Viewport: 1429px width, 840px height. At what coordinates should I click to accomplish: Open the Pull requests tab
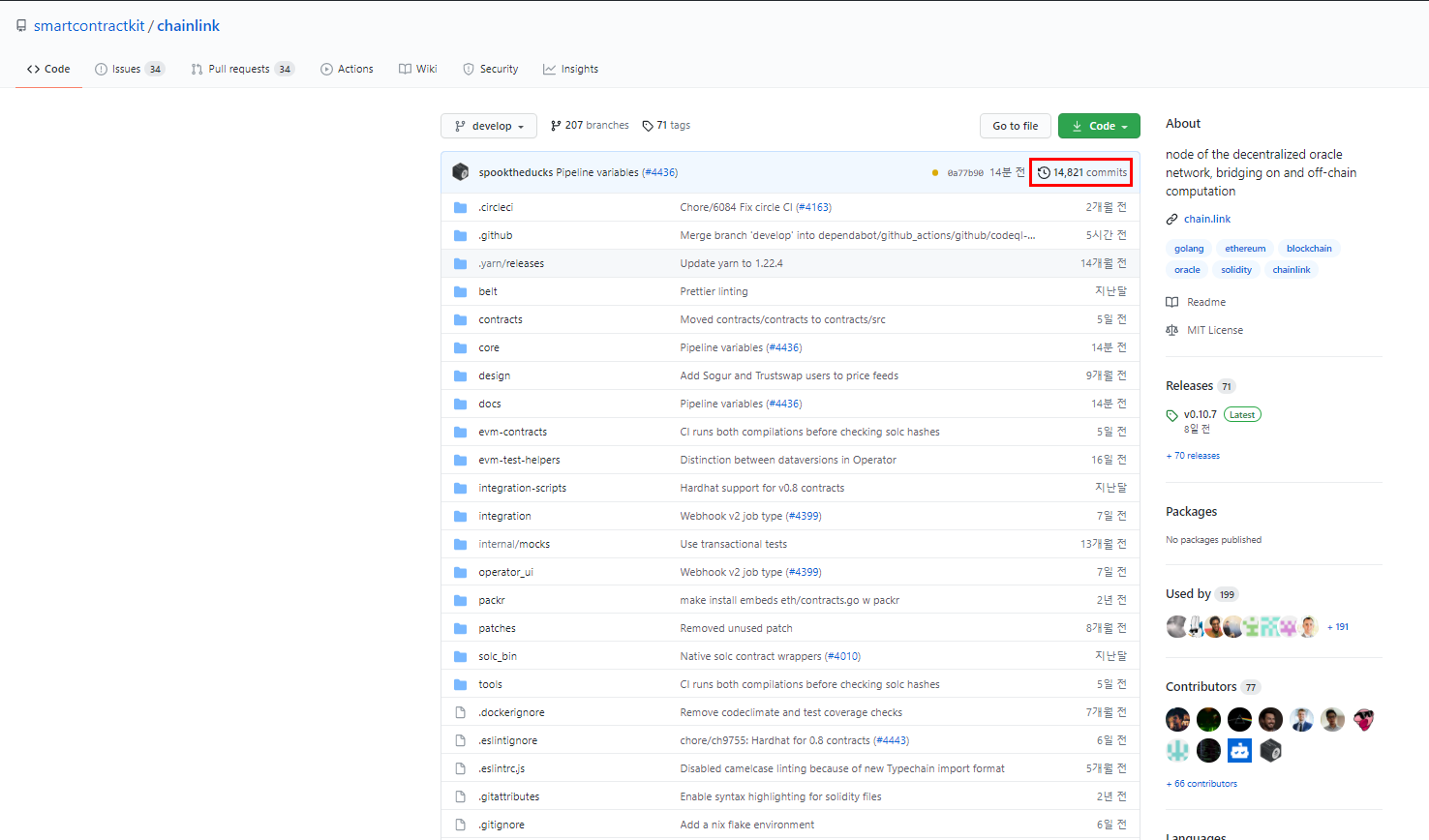coord(242,69)
